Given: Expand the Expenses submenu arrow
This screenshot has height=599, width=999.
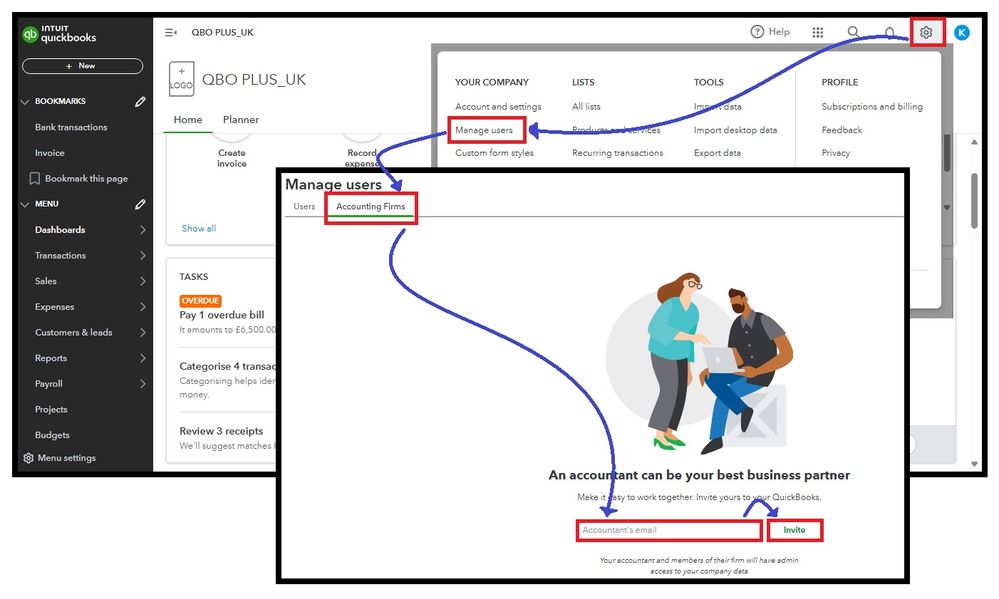Looking at the screenshot, I should 143,307.
